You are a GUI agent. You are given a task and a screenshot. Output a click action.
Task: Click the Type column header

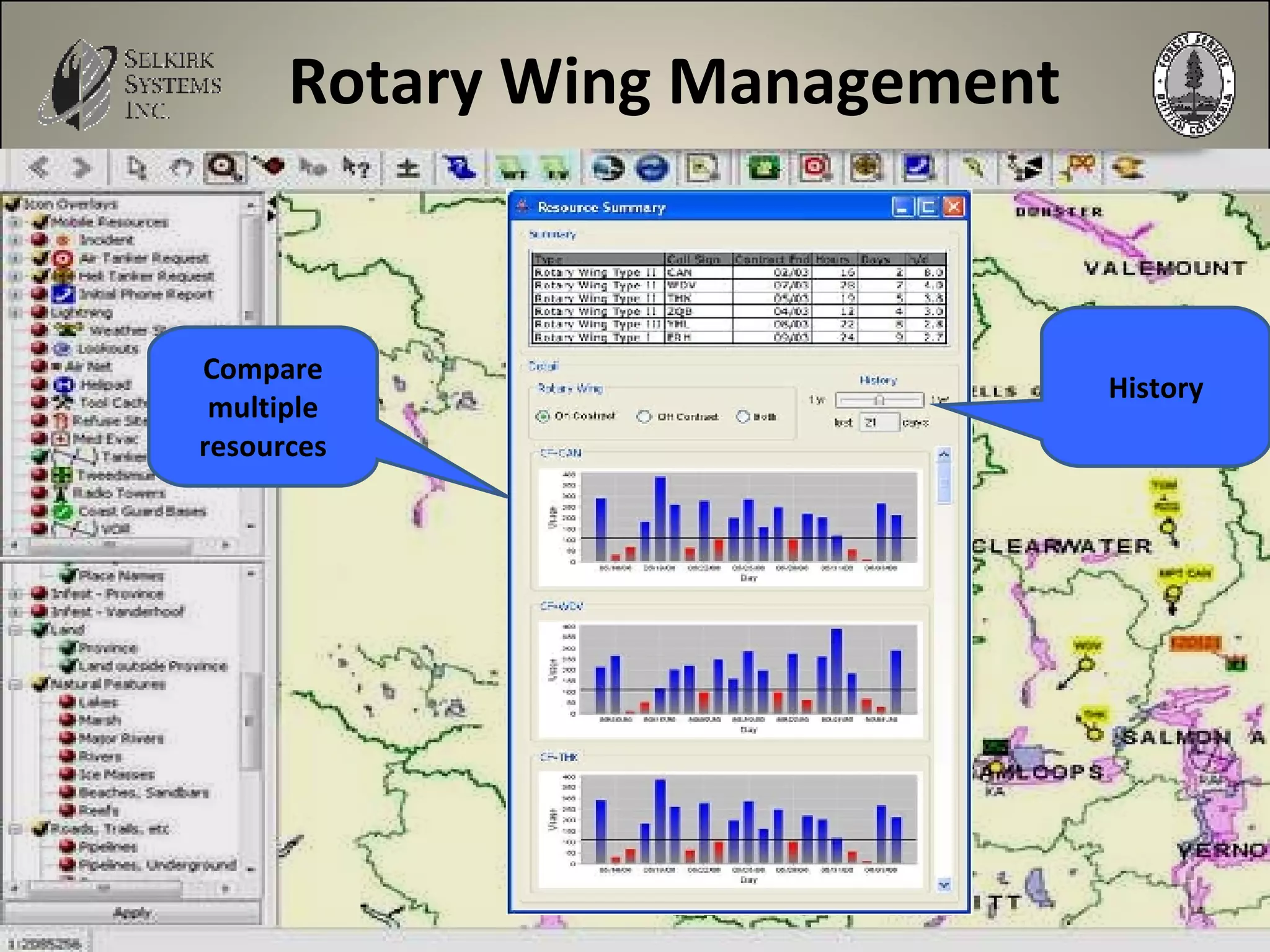598,259
